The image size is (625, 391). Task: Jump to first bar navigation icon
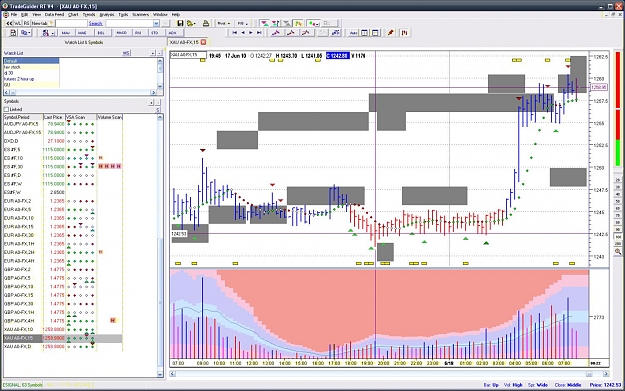click(x=235, y=33)
